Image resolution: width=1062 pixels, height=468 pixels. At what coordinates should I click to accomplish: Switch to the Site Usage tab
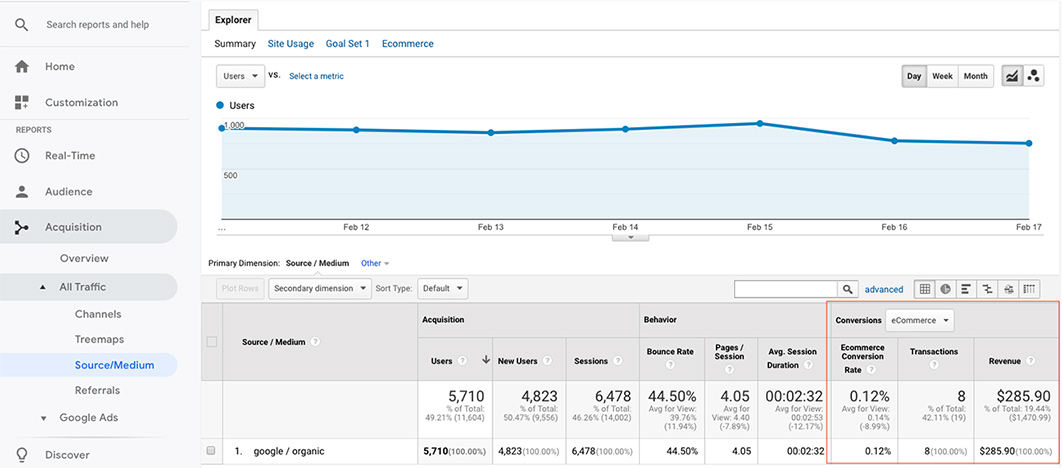290,44
